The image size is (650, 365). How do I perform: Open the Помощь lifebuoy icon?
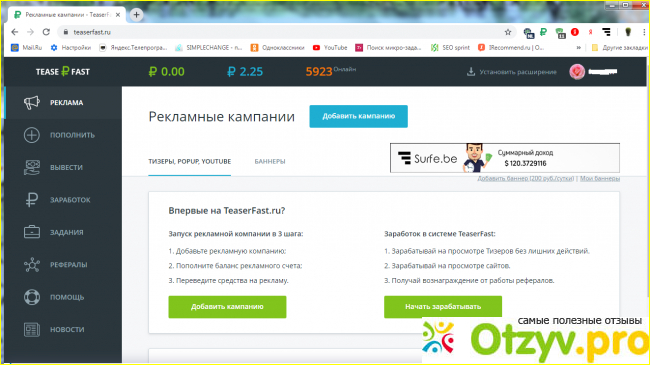(32, 297)
